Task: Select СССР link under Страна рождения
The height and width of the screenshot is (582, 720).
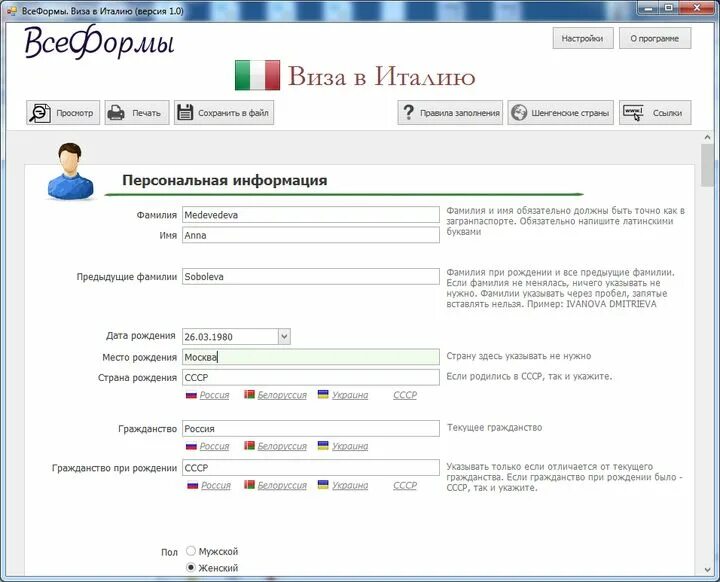Action: pos(405,395)
